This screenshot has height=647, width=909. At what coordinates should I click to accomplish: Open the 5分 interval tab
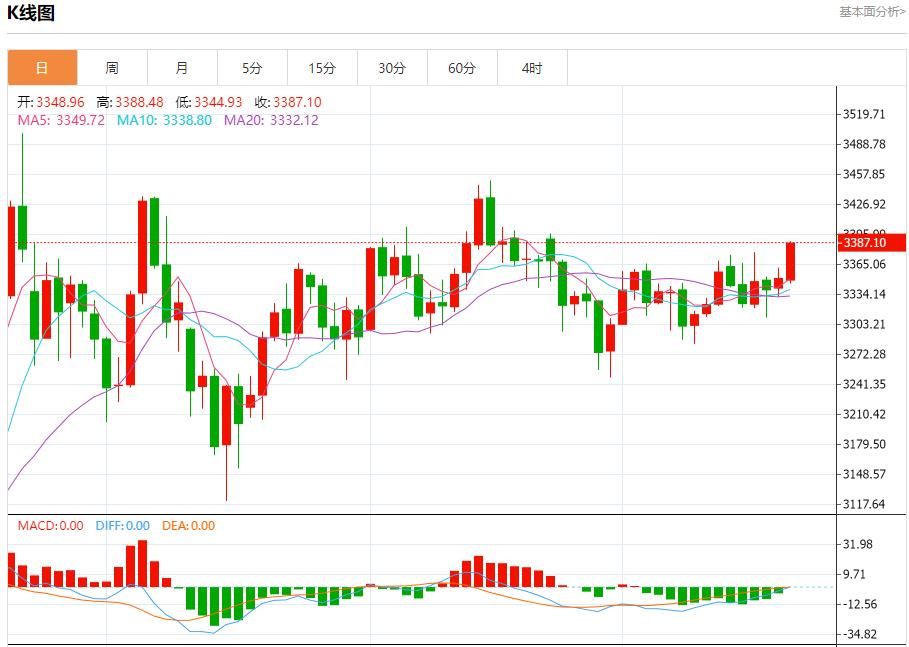pos(252,68)
